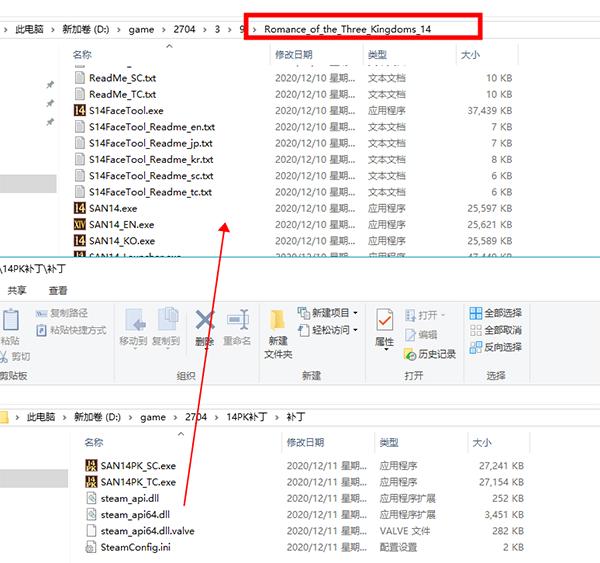Click the Rename (重命名) ribbon icon

tap(237, 322)
